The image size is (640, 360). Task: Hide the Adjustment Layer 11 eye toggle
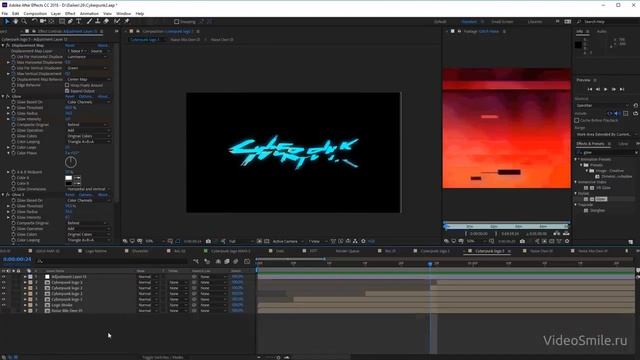[x=4, y=277]
